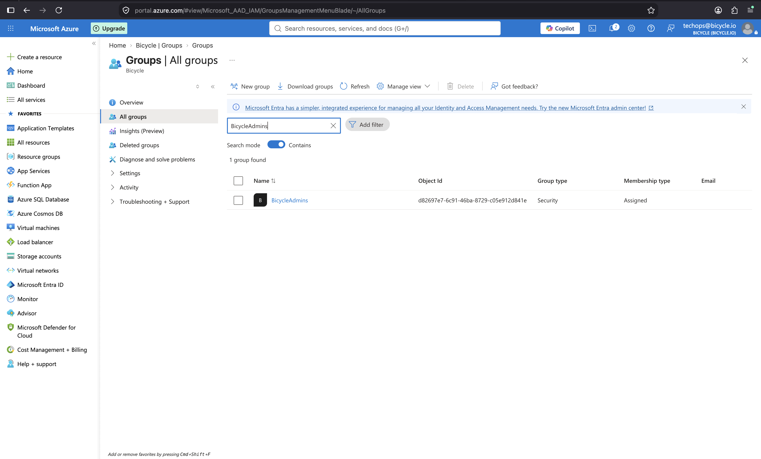Open the blade ellipsis more options
Viewport: 761px width, 459px height.
pyautogui.click(x=232, y=61)
